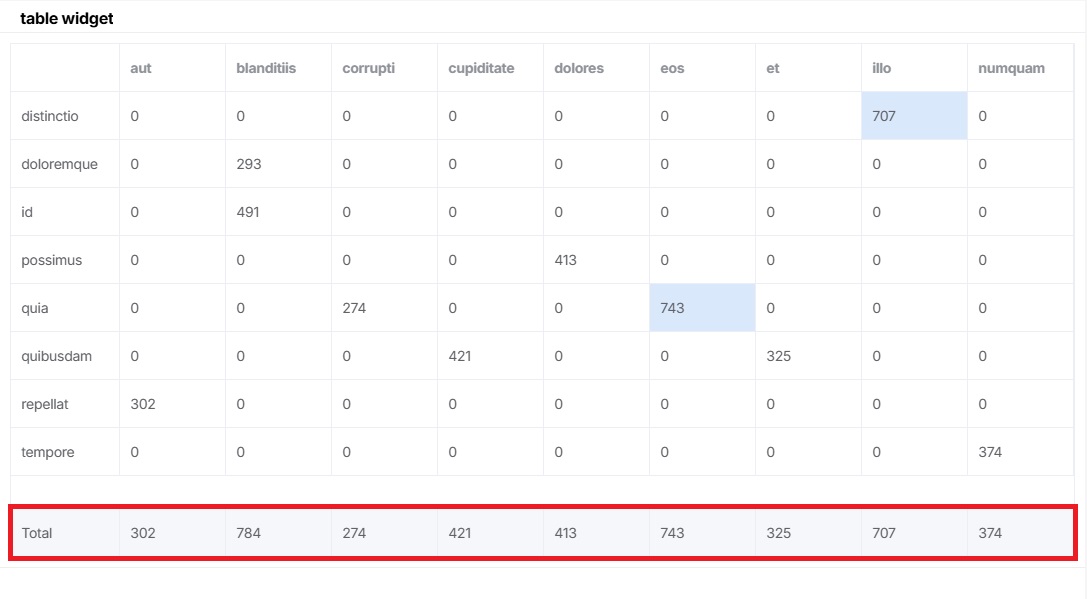Viewport: 1087px width, 599px height.
Task: Select the 'cupiditate' column header
Action: click(483, 68)
